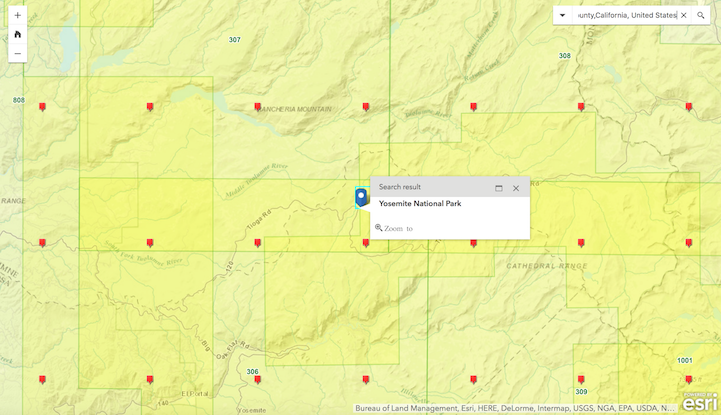Click the Search result popup title bar
The image size is (721, 415).
pos(430,187)
